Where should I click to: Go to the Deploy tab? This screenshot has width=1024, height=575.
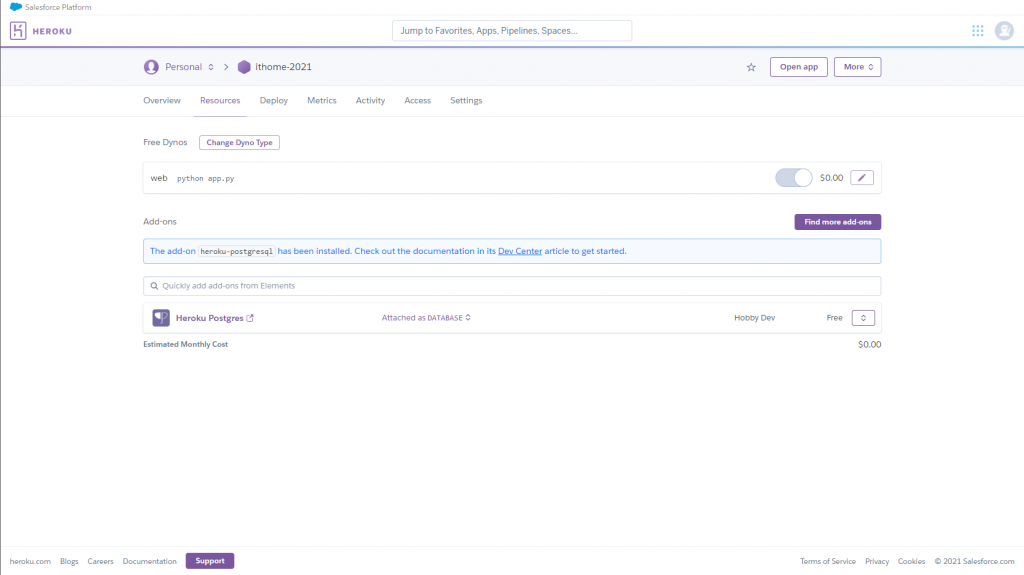coord(274,101)
